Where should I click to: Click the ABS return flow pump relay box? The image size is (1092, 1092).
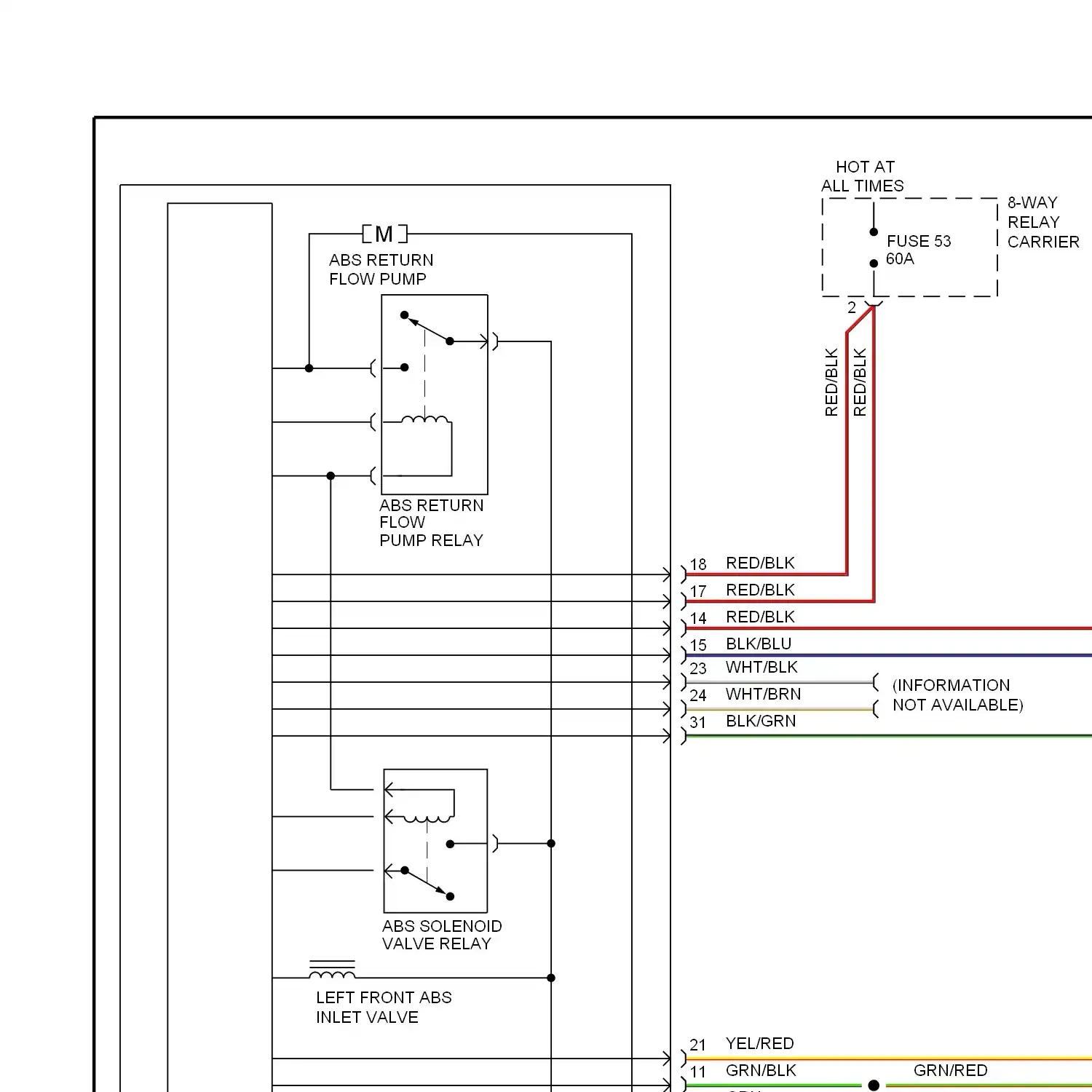tap(435, 395)
